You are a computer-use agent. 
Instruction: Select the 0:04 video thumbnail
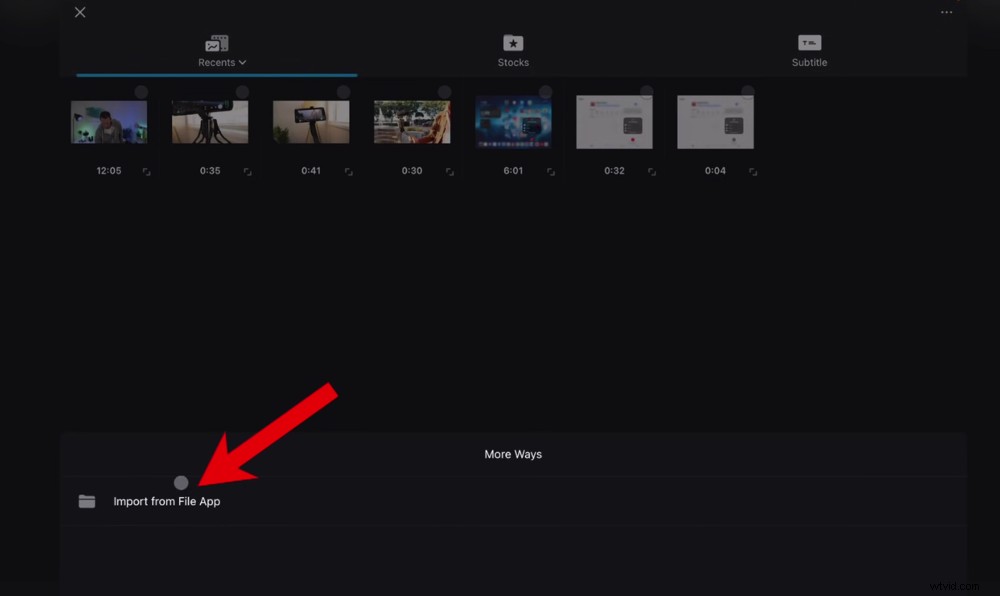coord(715,120)
